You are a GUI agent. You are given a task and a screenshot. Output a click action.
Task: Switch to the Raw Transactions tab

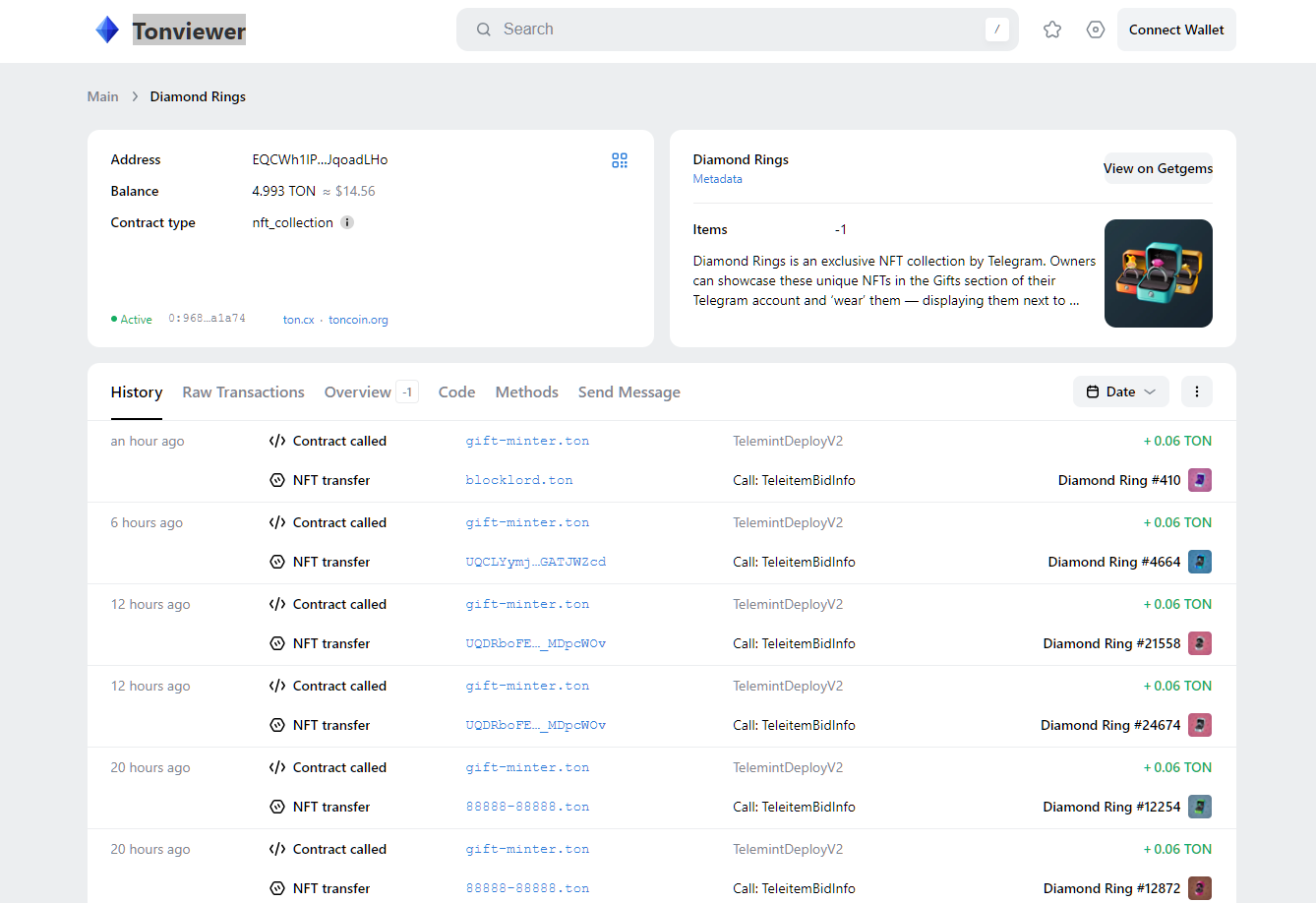point(243,391)
